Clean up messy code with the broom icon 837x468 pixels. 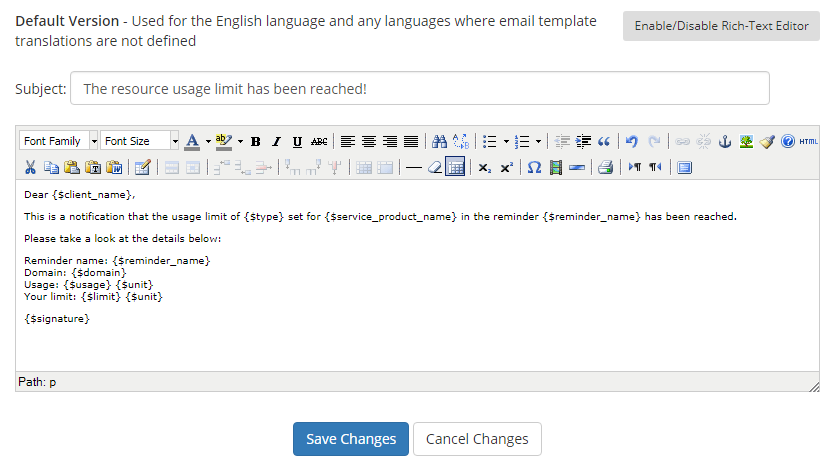pos(767,141)
